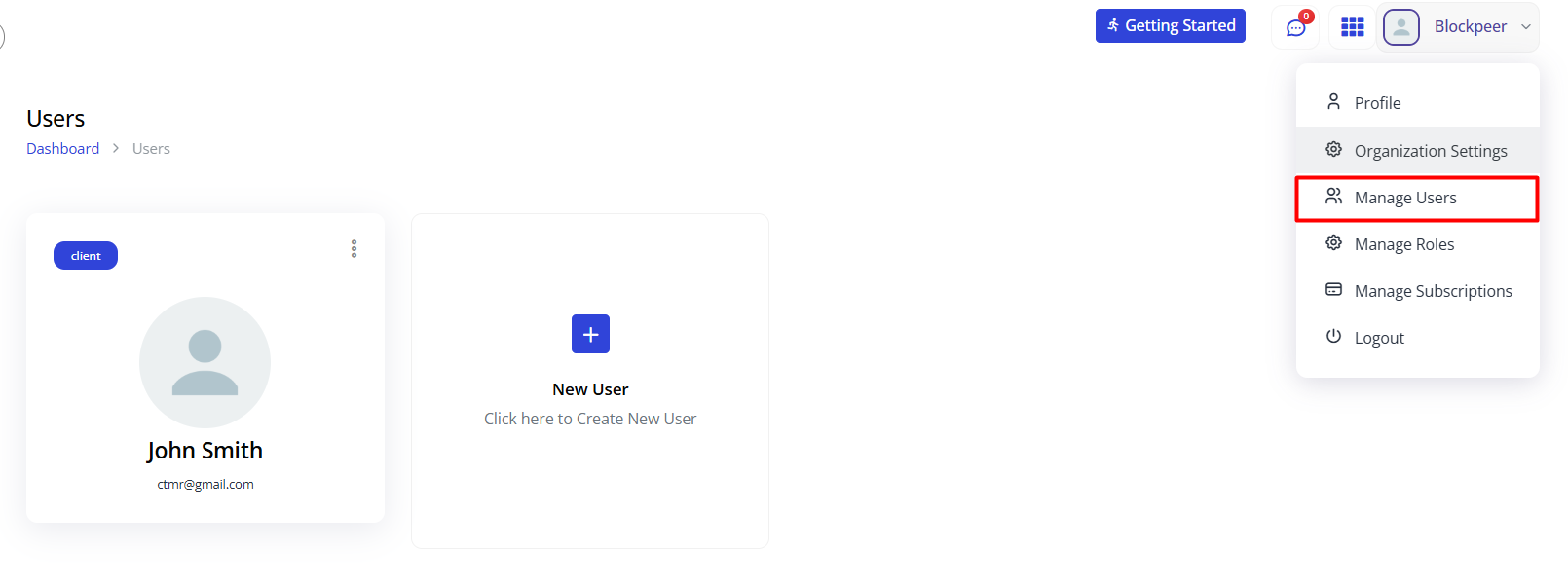Open Manage Roles from the menu
Image resolution: width=1568 pixels, height=586 pixels.
(1403, 244)
